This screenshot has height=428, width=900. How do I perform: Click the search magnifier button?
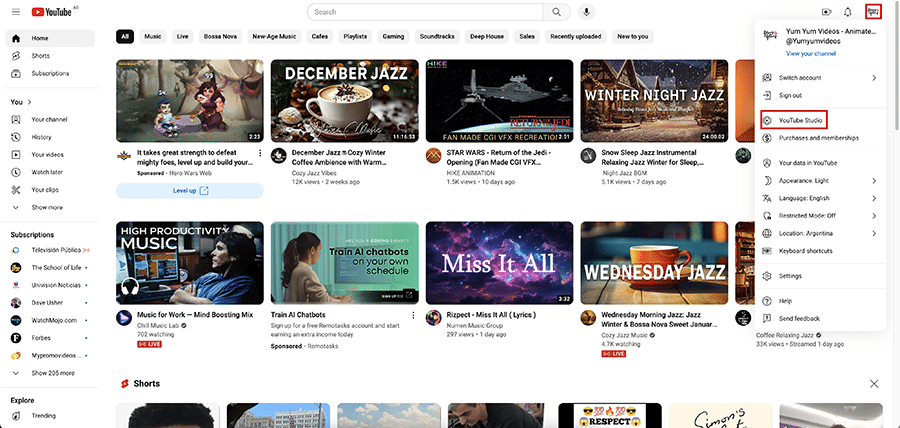pos(556,11)
